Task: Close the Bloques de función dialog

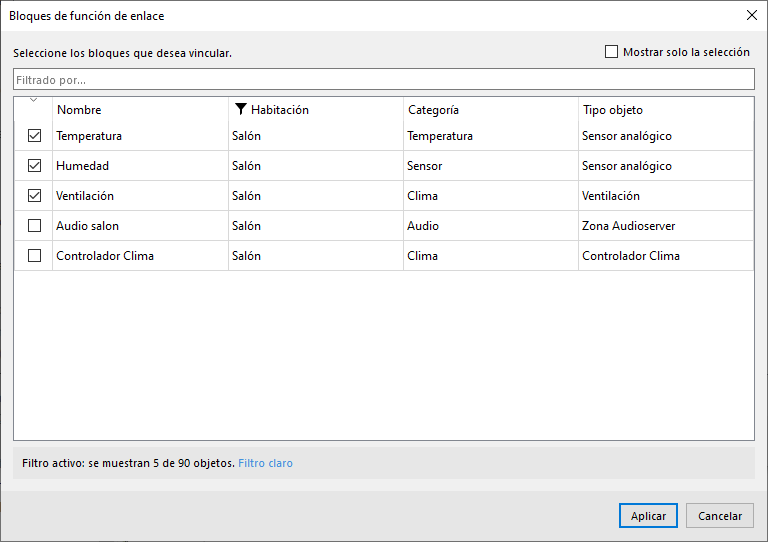Action: (x=751, y=15)
